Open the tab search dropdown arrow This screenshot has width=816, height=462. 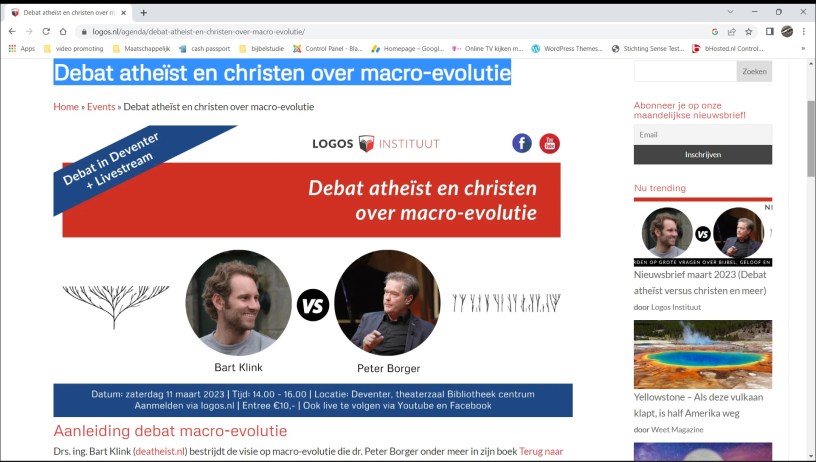click(732, 12)
